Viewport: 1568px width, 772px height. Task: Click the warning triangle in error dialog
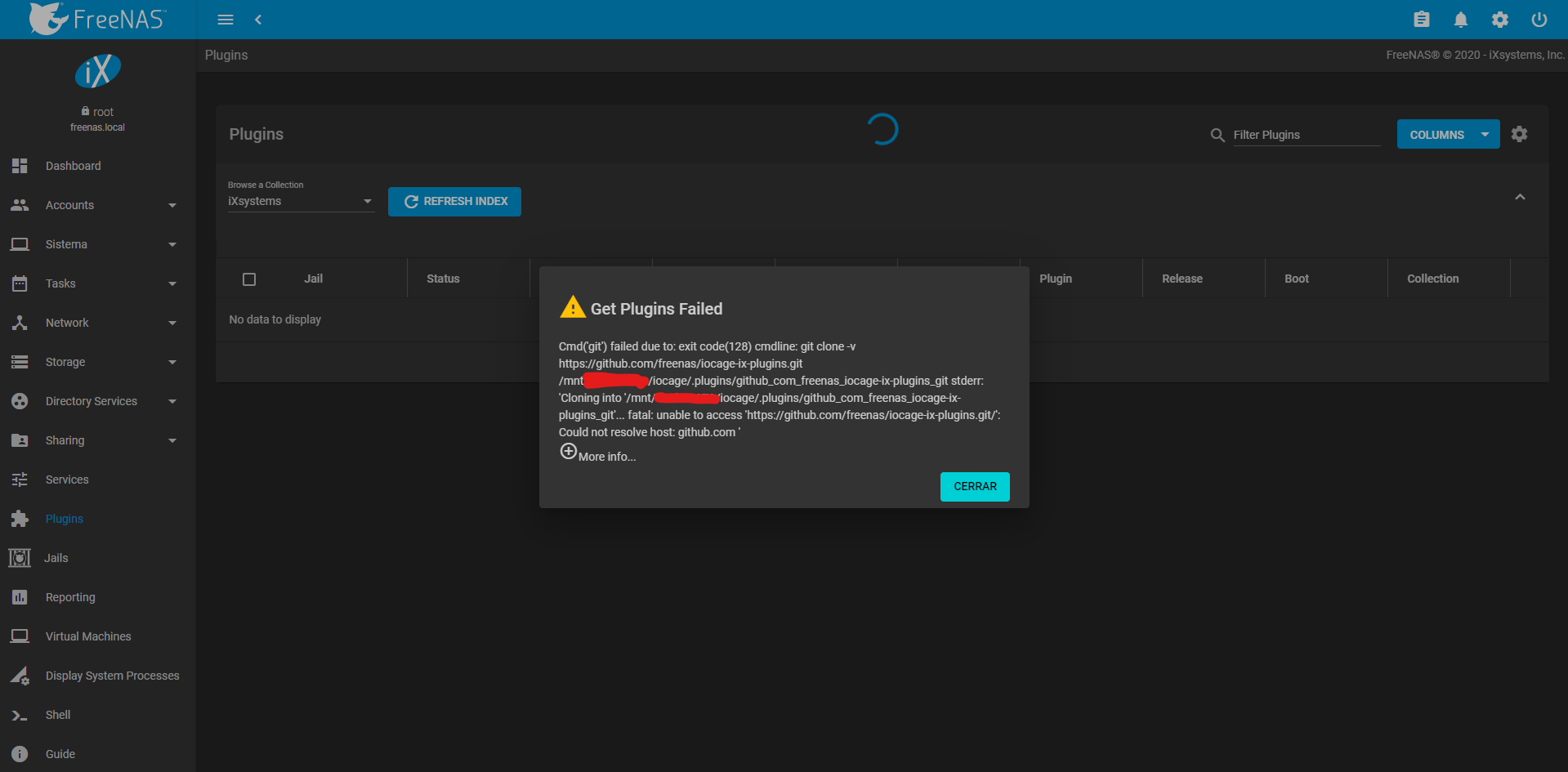573,307
